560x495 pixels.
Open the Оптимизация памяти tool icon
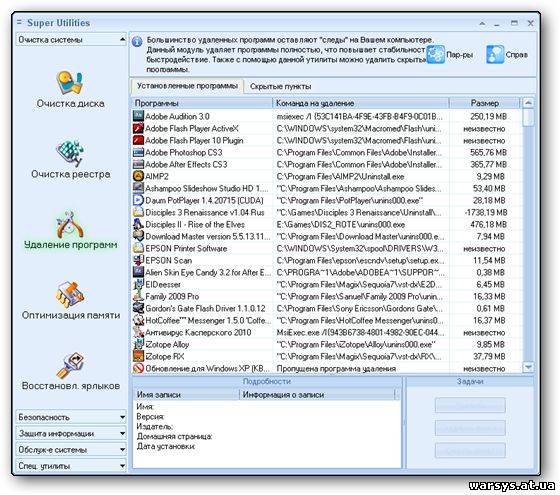[69, 295]
